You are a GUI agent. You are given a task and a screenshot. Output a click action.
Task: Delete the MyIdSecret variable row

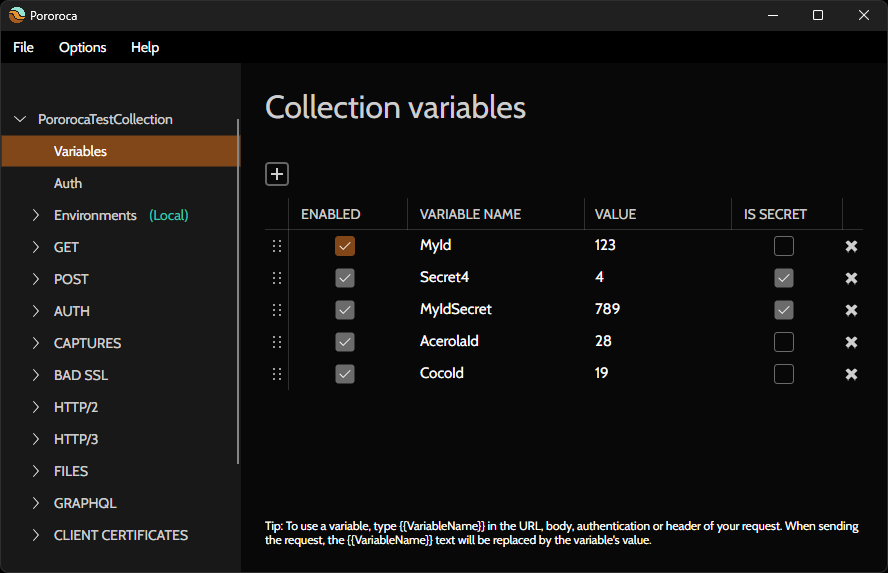coord(851,310)
